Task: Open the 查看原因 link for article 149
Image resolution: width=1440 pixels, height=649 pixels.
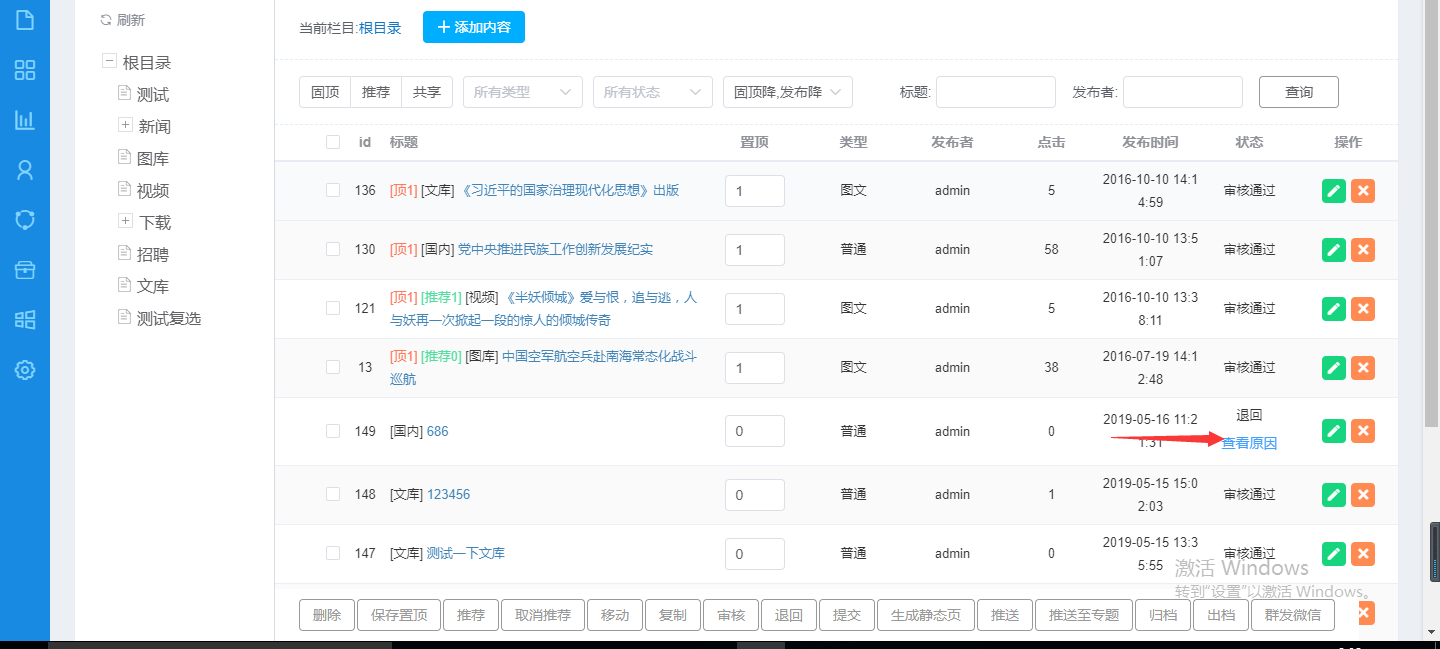Action: coord(1249,443)
